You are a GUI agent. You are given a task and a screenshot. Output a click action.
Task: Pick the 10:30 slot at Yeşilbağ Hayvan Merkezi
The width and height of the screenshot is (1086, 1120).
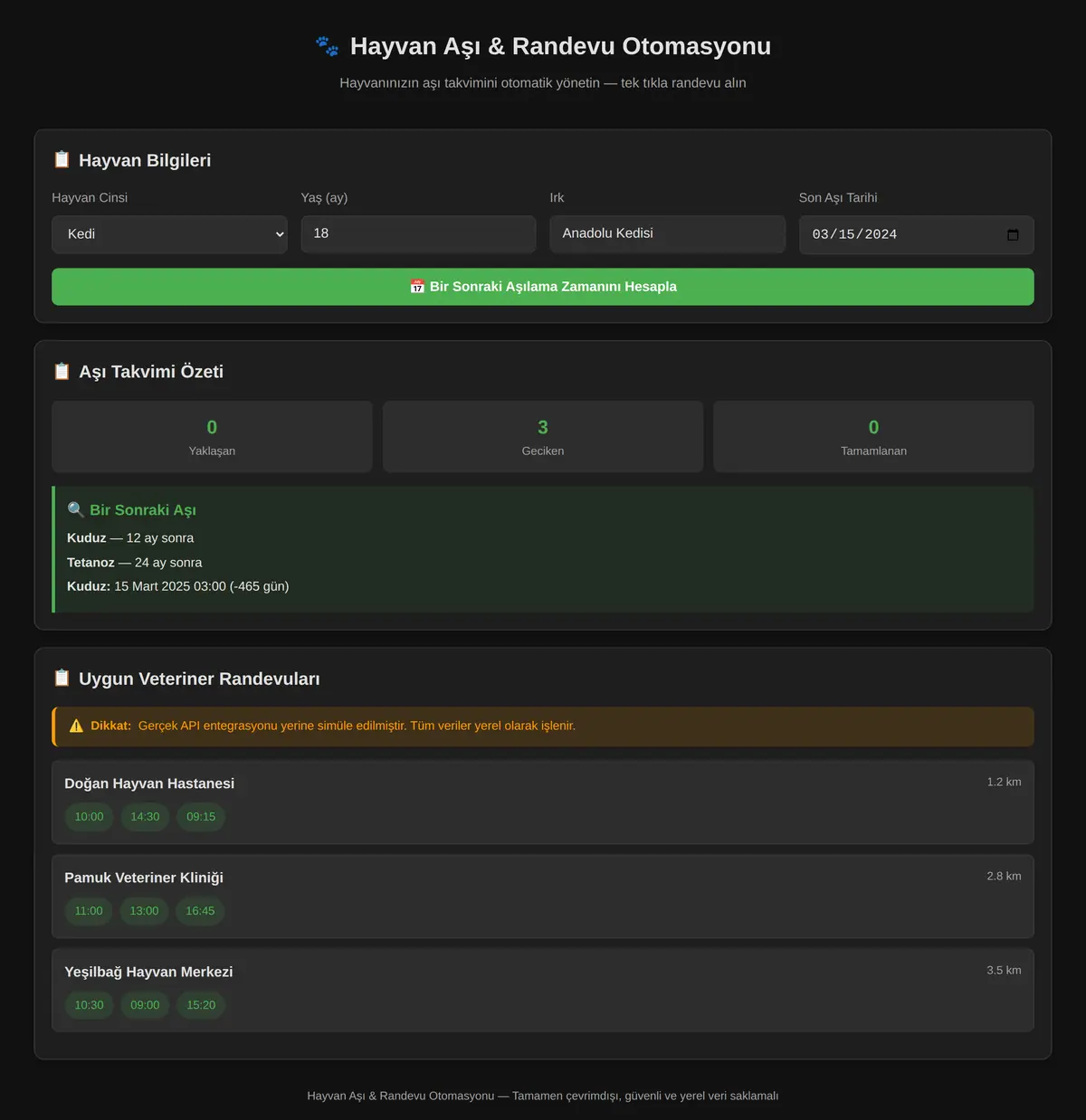tap(89, 1005)
